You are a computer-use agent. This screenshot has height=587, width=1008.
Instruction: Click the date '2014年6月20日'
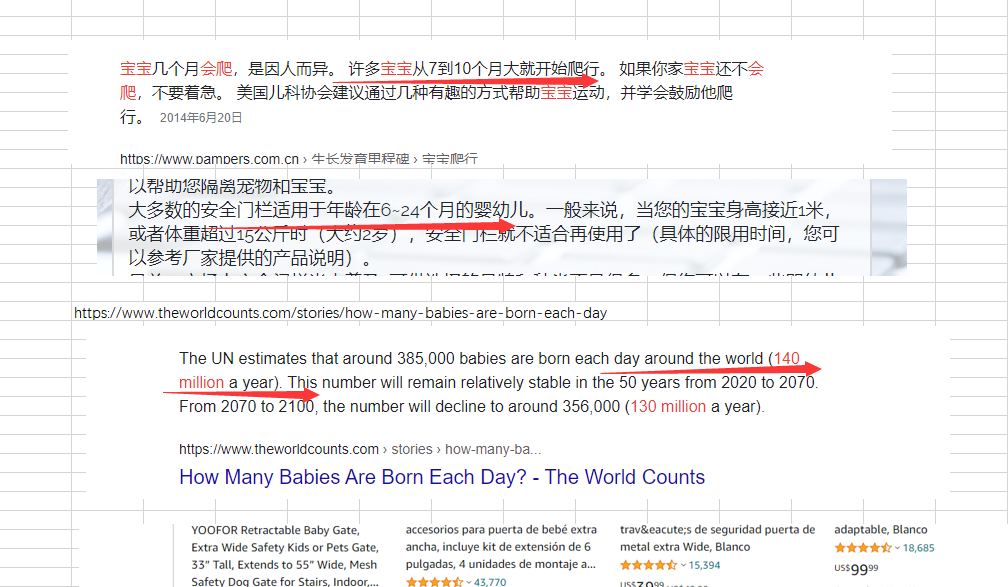coord(201,118)
